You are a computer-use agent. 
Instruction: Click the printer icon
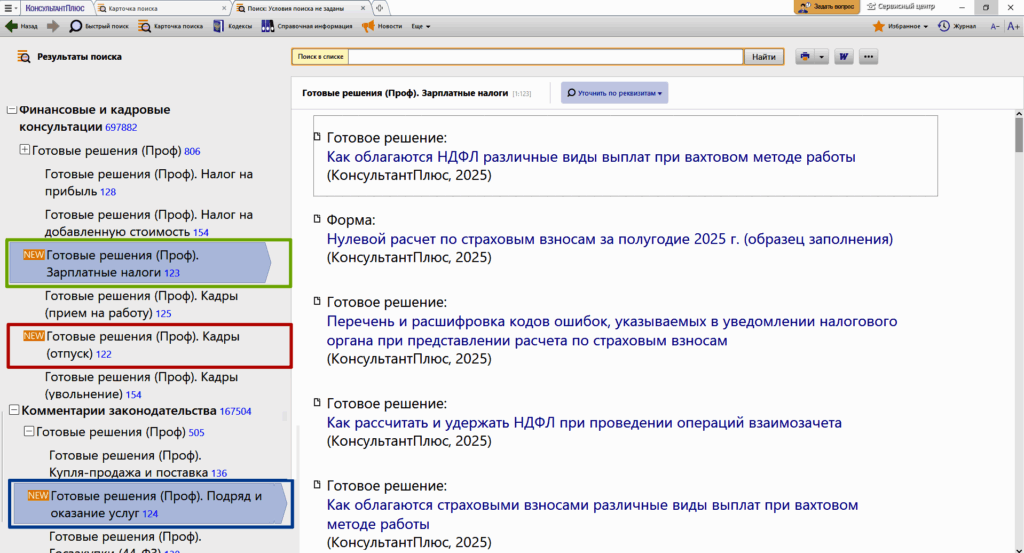806,57
